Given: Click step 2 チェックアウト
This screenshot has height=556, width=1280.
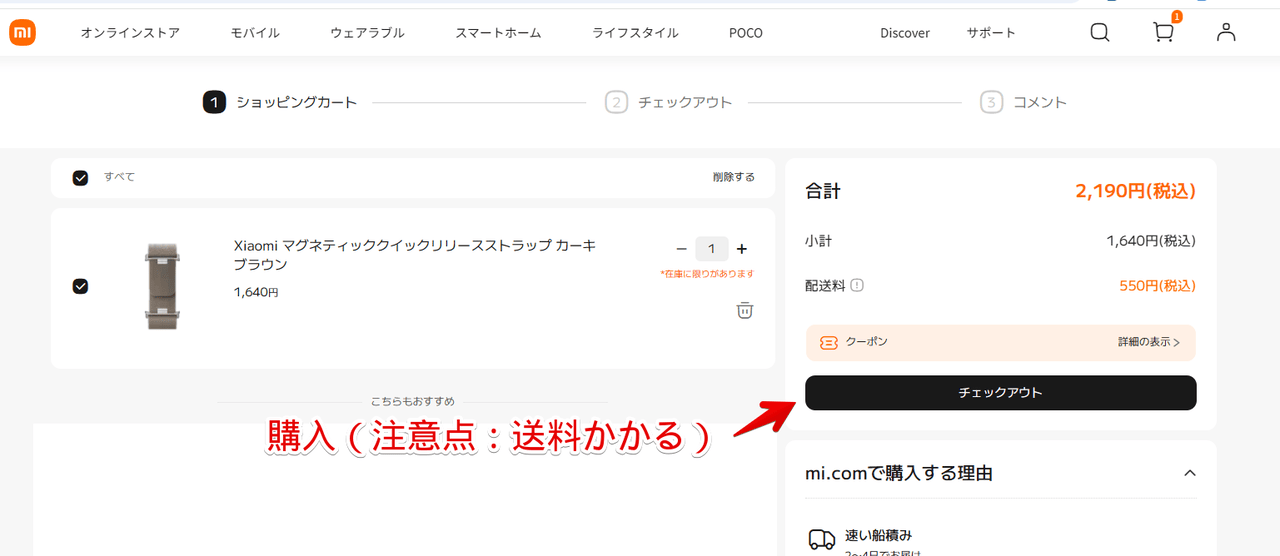Looking at the screenshot, I should click(x=669, y=102).
